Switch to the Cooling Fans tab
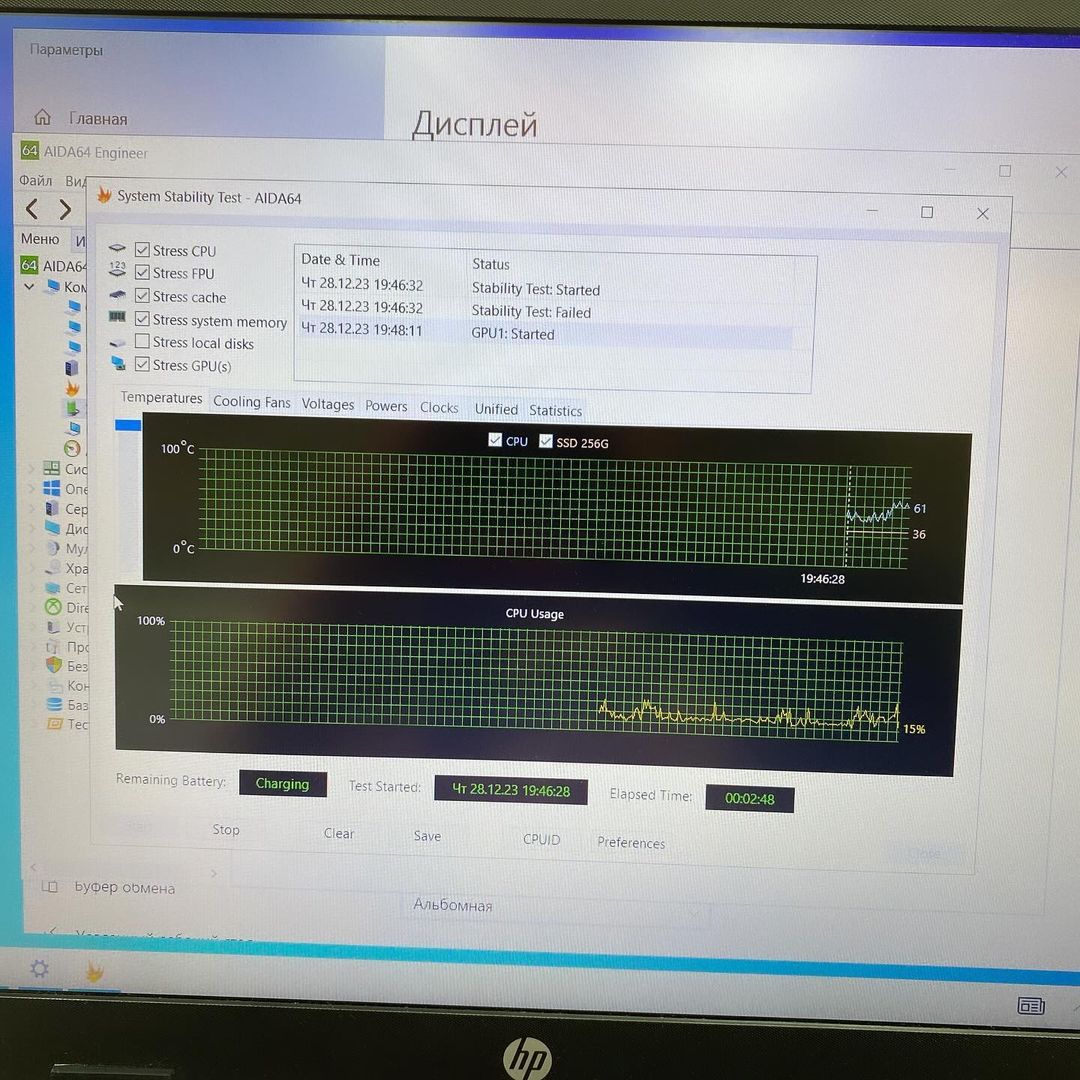Screen dimensions: 1080x1080 click(x=251, y=402)
